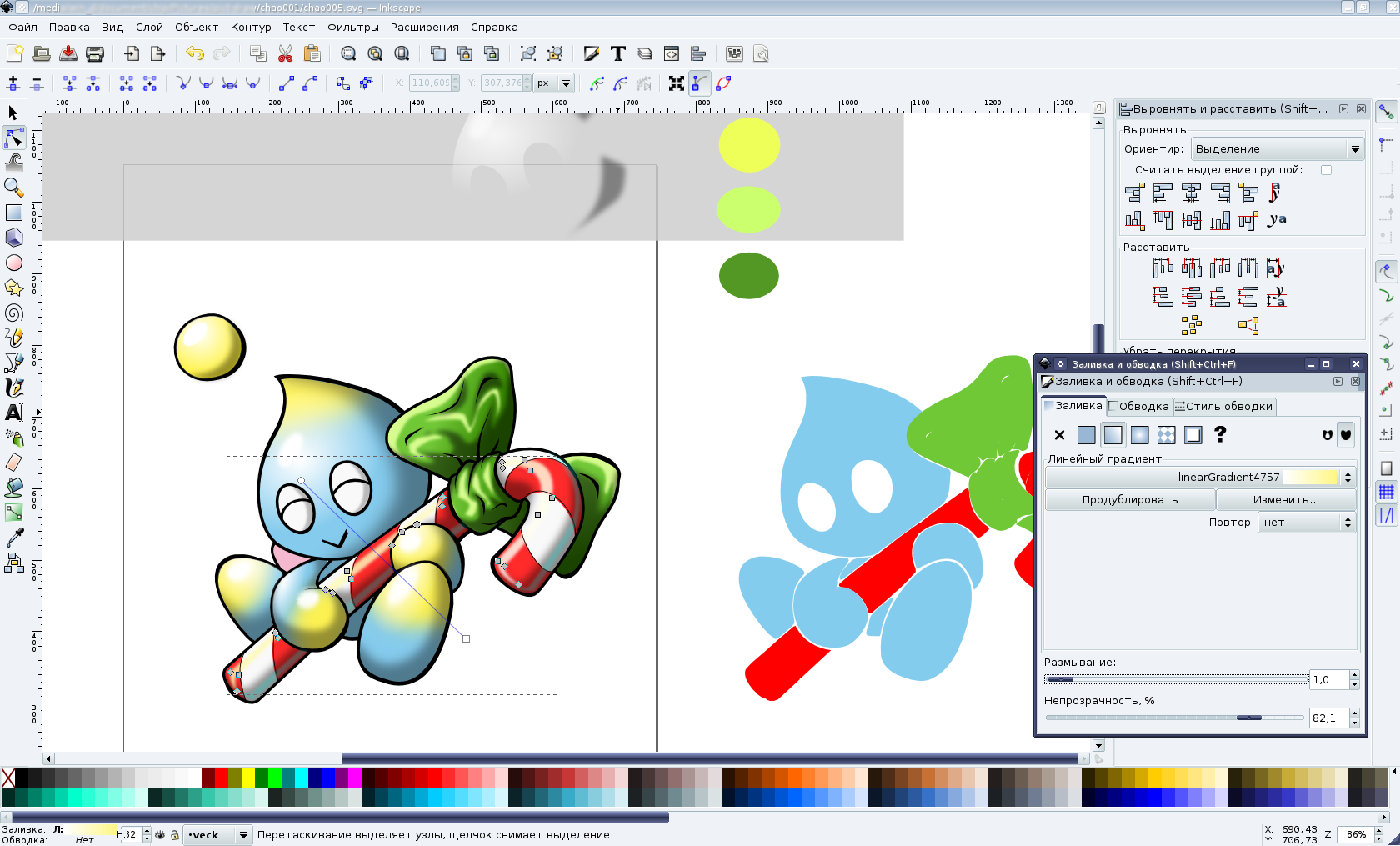Open the Справка menu
The height and width of the screenshot is (846, 1400).
point(494,27)
